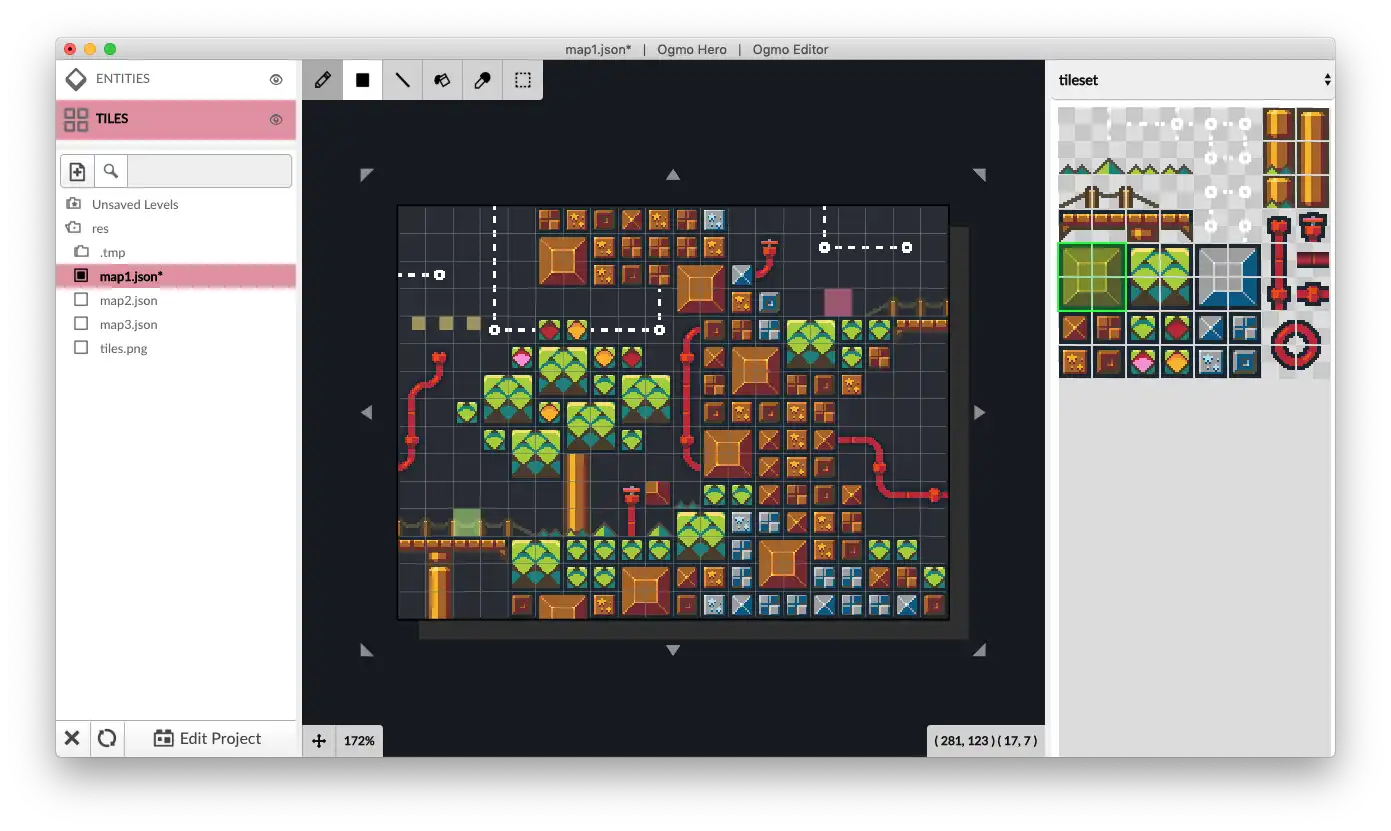Screen dimensions: 1391x831
Task: Toggle visibility of the ENTITIES layer
Action: [x=277, y=80]
